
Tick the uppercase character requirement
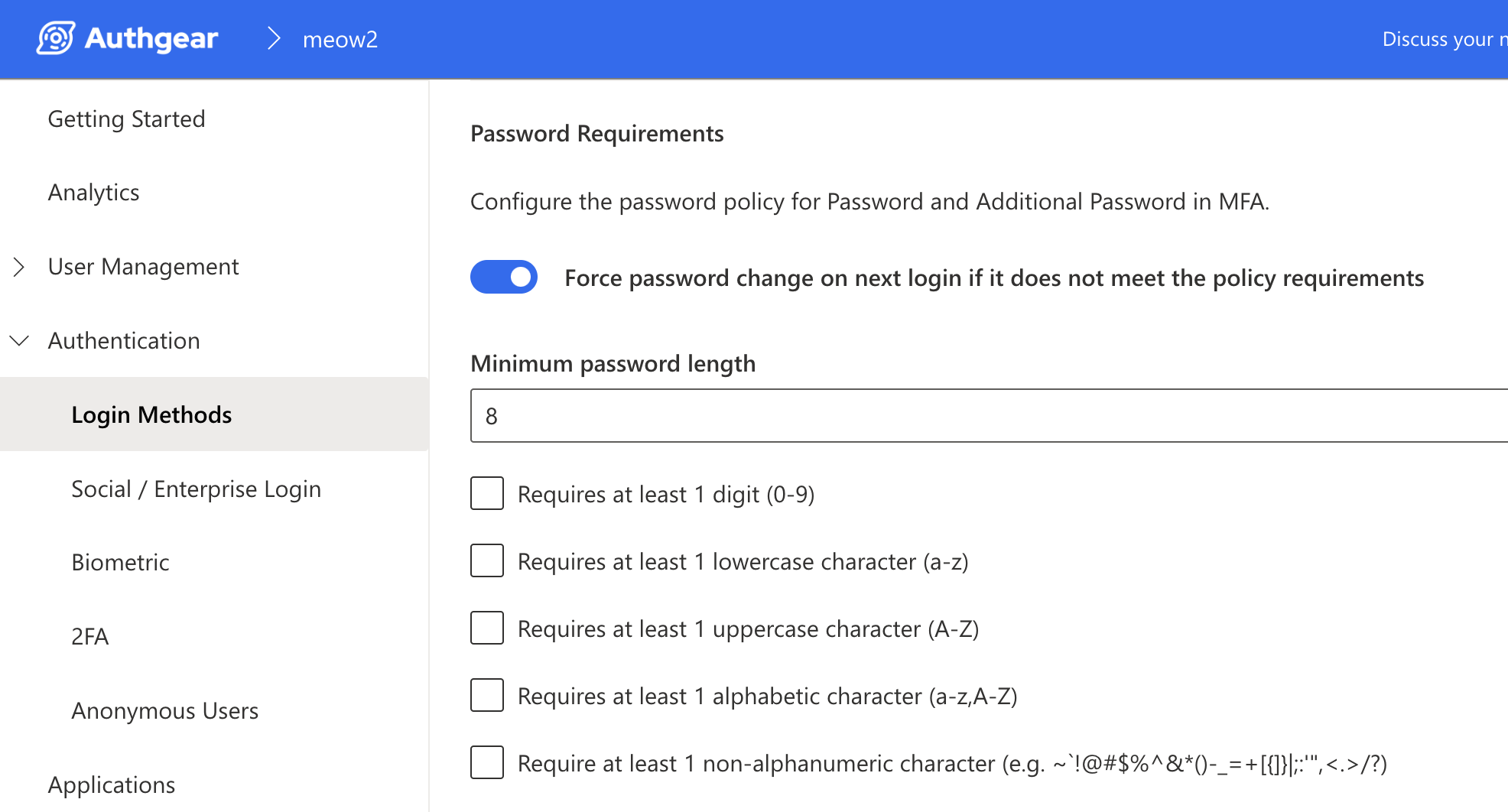(487, 628)
